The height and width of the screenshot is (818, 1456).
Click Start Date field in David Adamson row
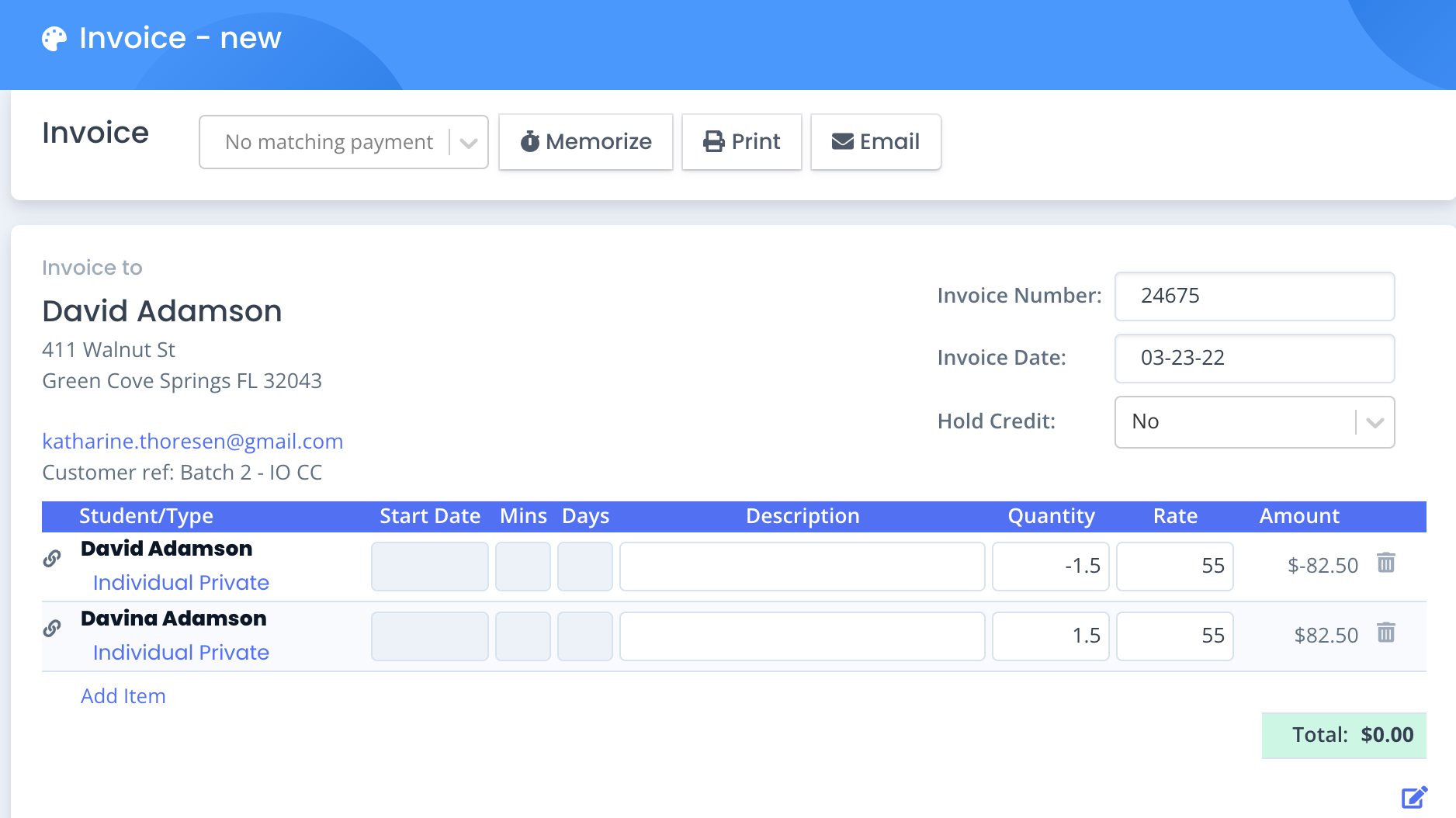point(430,567)
